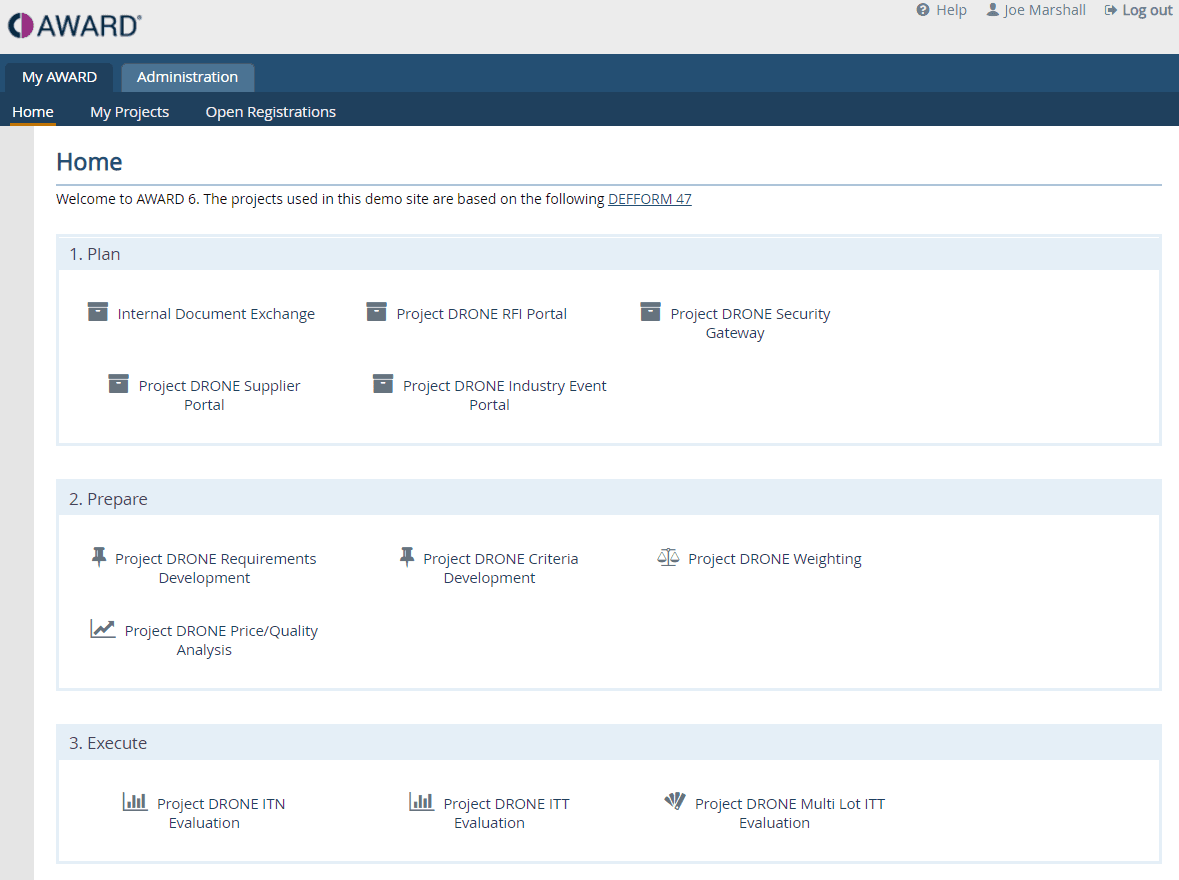Click the archive icon for Project DRONE RFI Portal

tap(376, 312)
